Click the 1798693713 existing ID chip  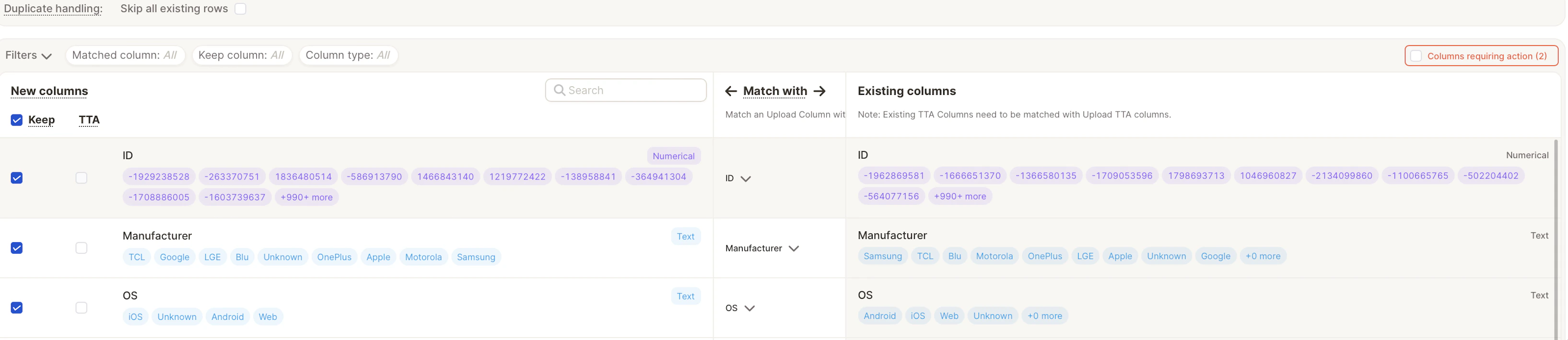1196,176
